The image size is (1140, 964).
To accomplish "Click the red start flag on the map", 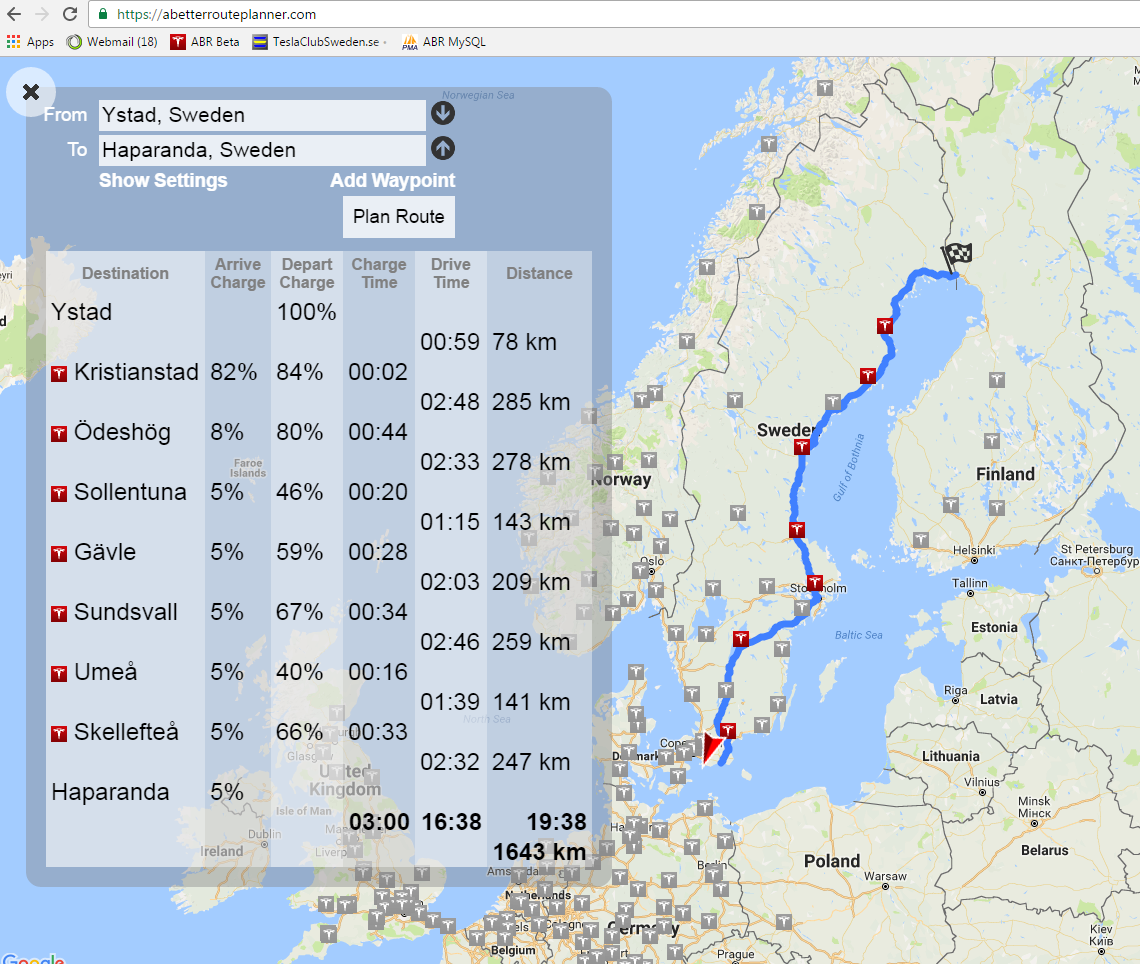I will (712, 747).
